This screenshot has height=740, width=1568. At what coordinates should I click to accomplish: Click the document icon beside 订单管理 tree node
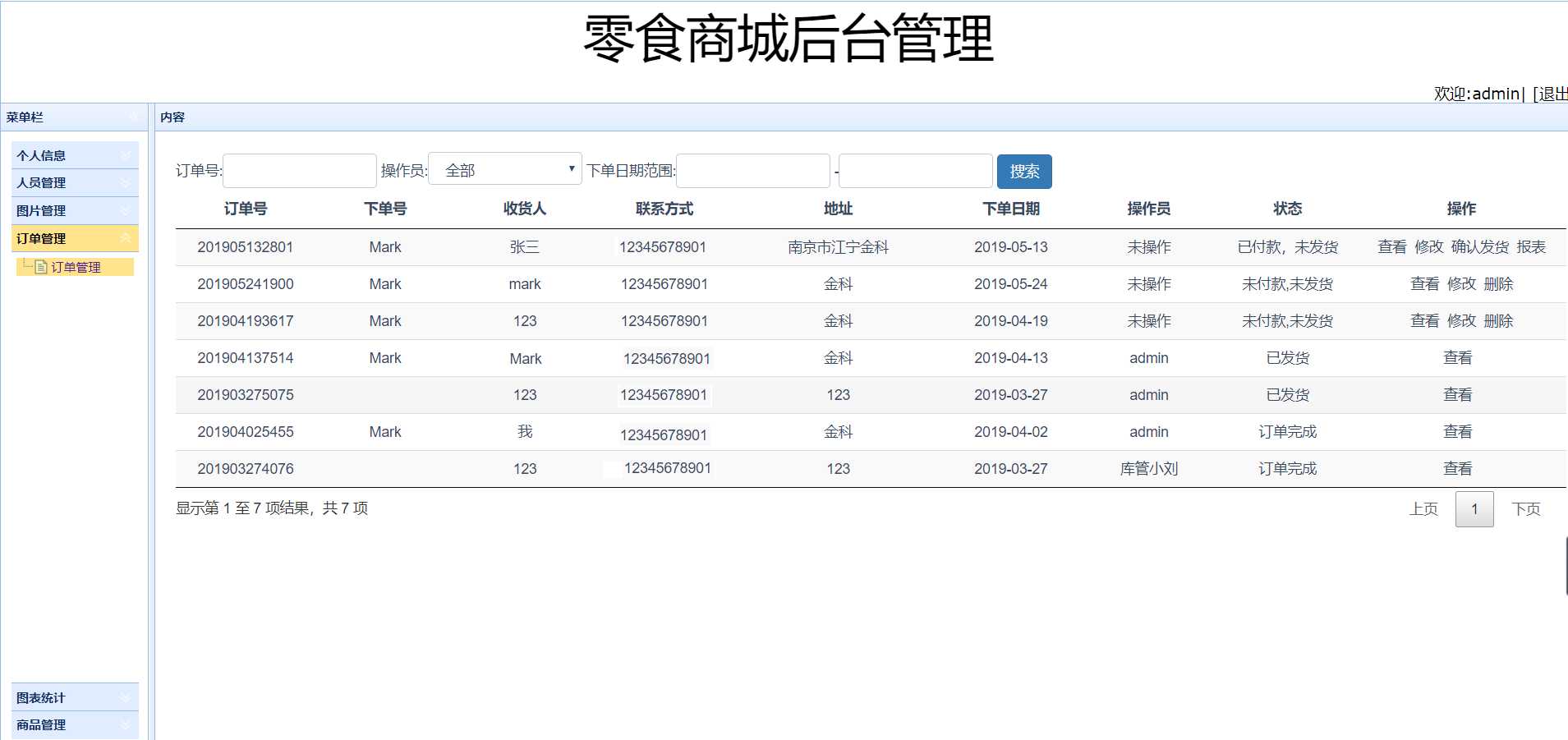coord(41,267)
